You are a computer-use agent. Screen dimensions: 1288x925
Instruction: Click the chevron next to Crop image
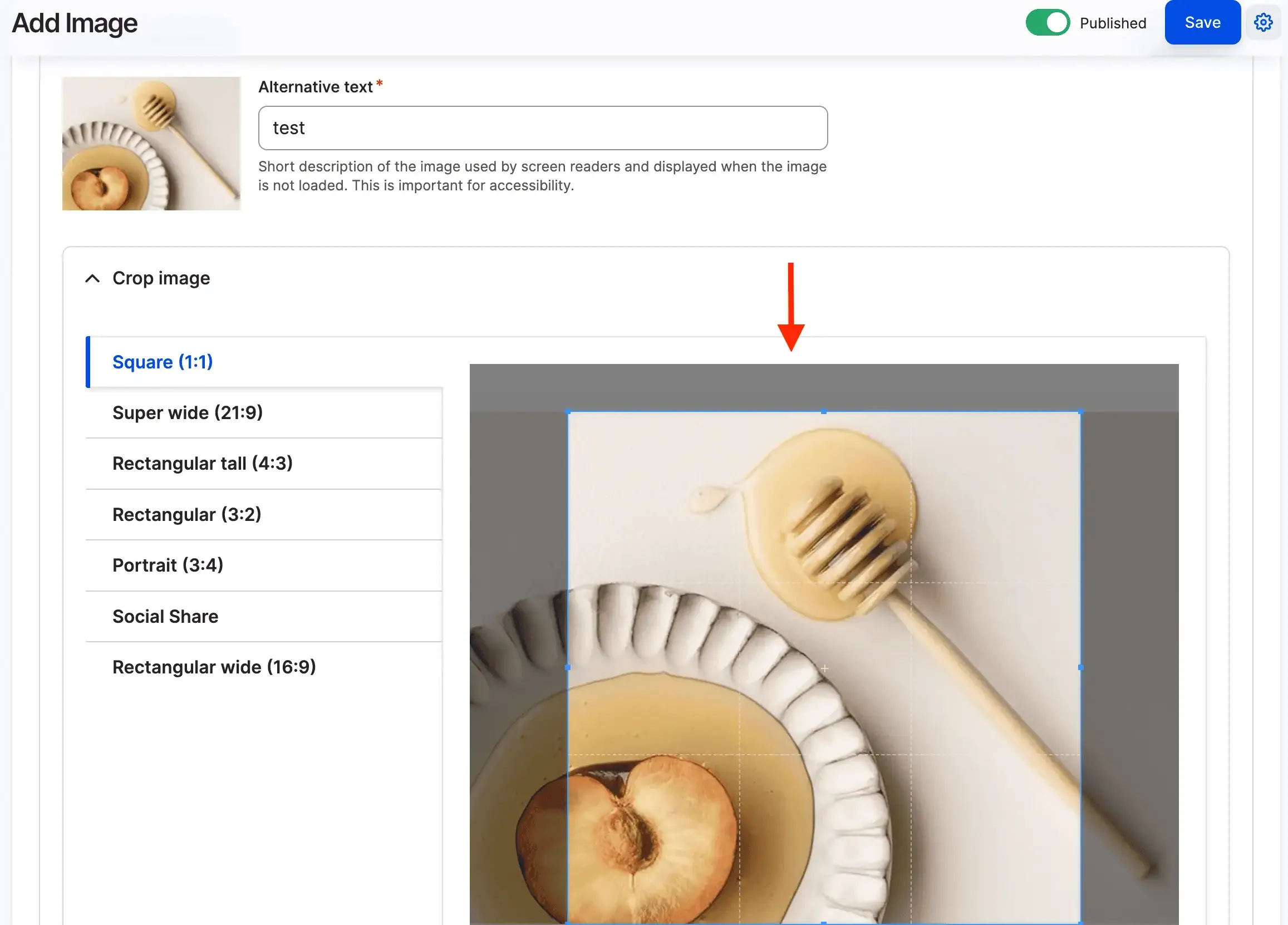point(92,278)
